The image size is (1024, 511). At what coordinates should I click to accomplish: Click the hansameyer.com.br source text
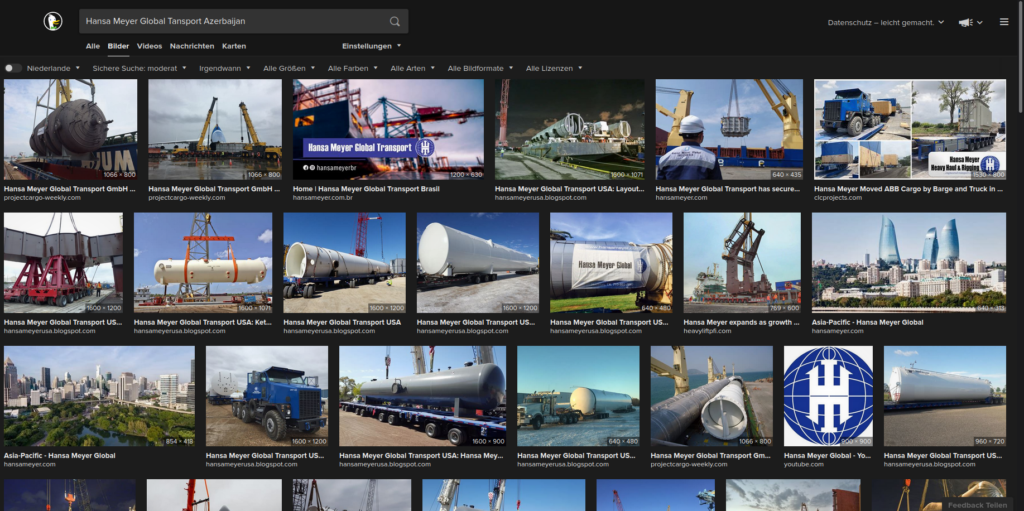pyautogui.click(x=323, y=197)
